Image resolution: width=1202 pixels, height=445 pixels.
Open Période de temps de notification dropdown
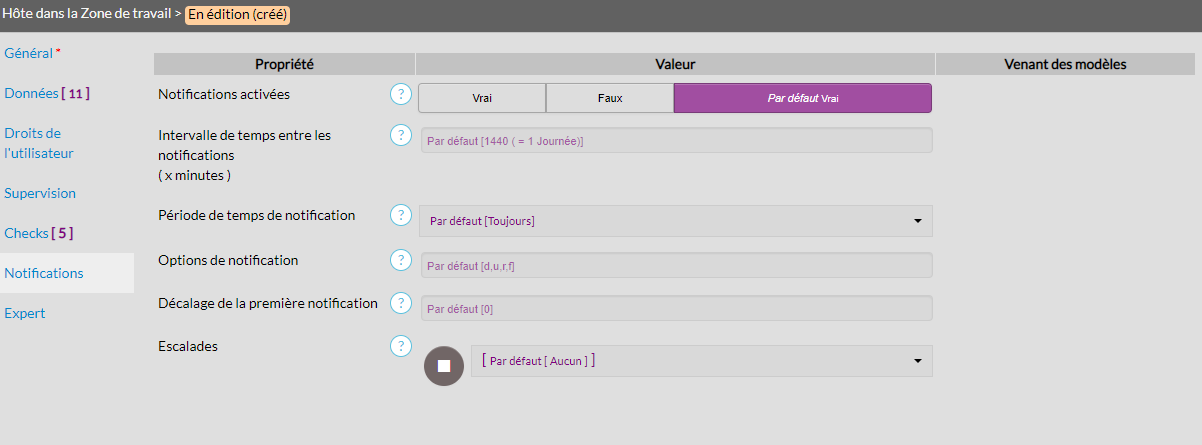(x=675, y=221)
